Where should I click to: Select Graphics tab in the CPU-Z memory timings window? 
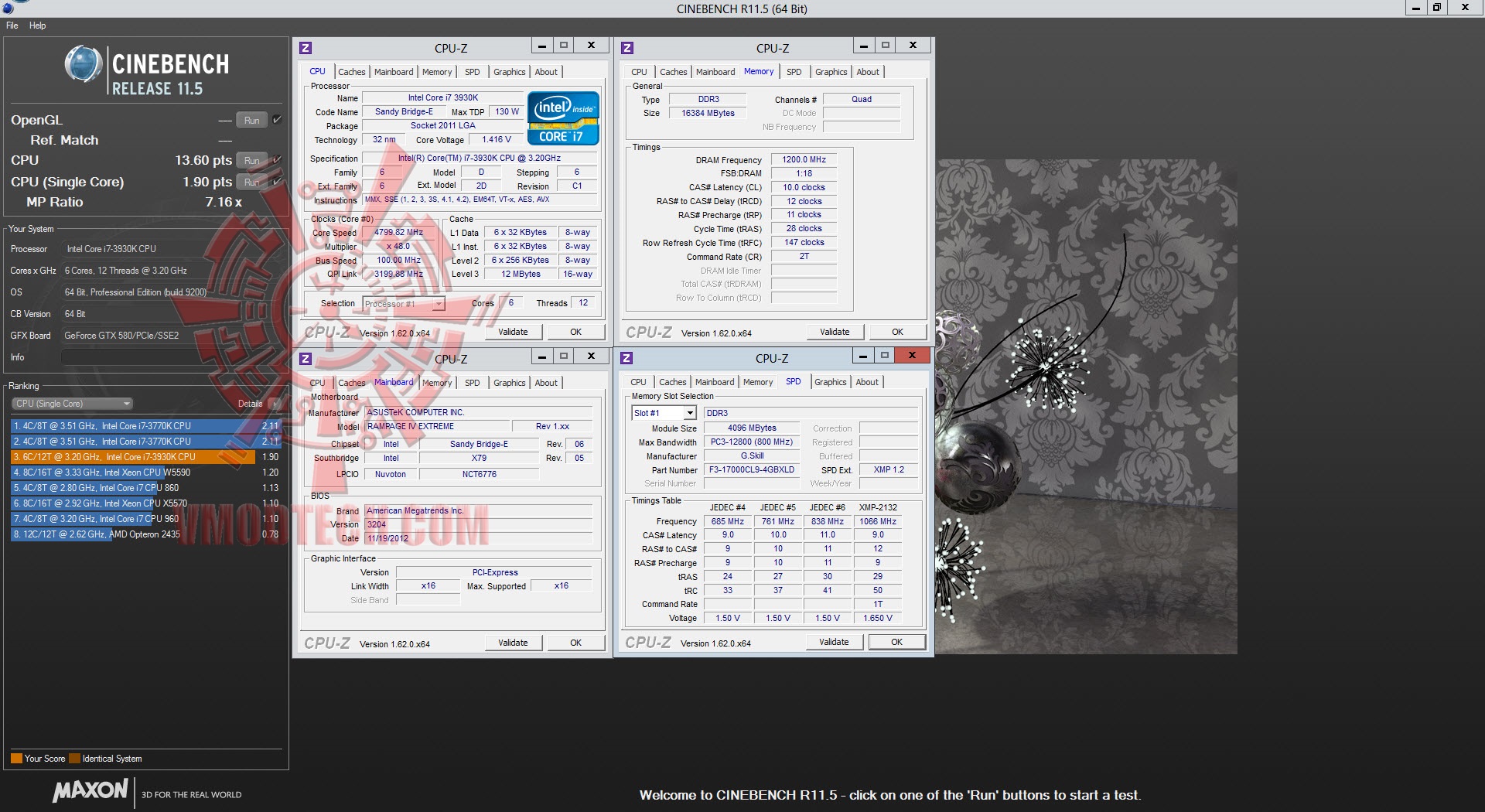point(831,72)
